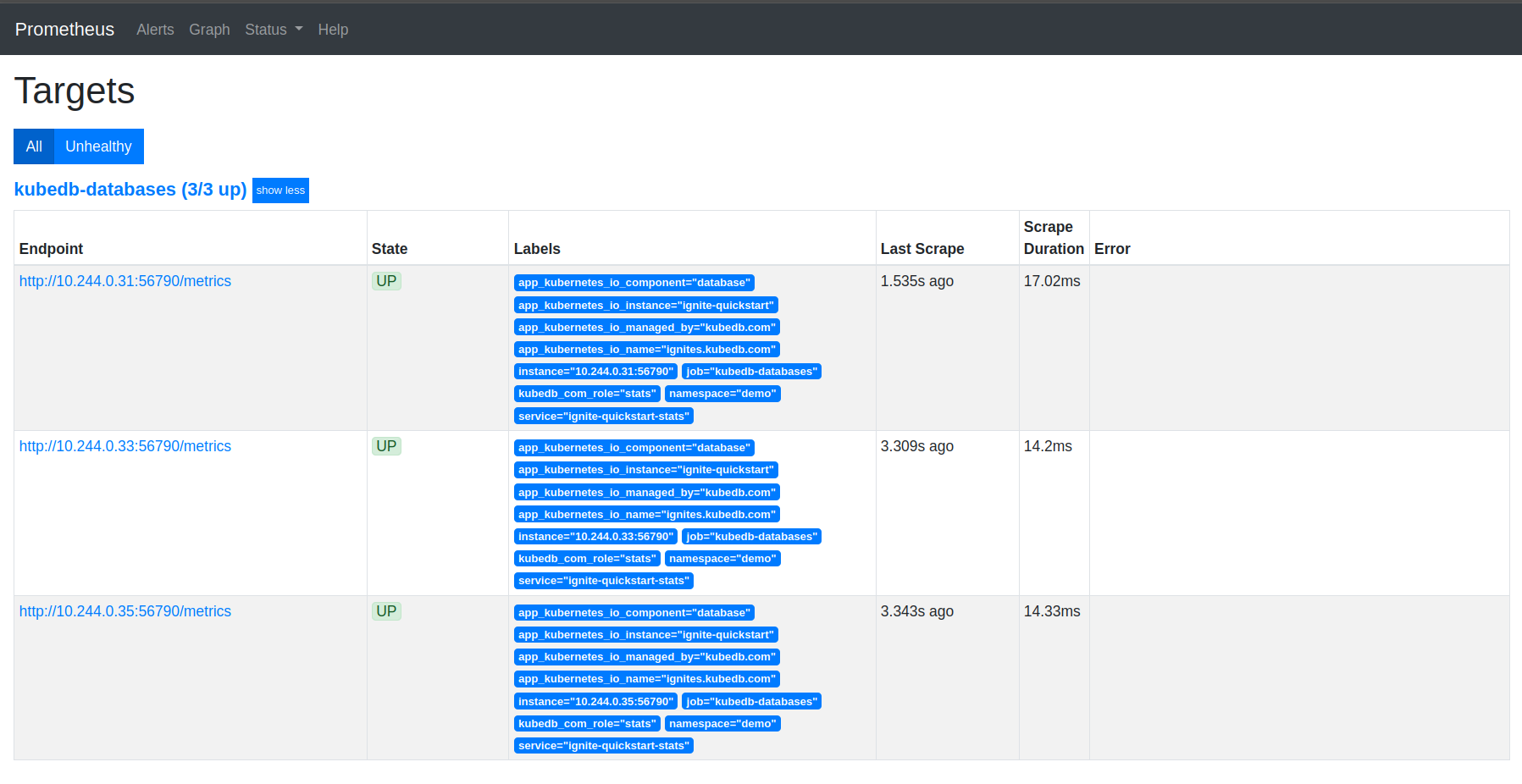The width and height of the screenshot is (1522, 784).
Task: Click the instance="10.244.0.35:56790" label badge
Action: point(595,702)
